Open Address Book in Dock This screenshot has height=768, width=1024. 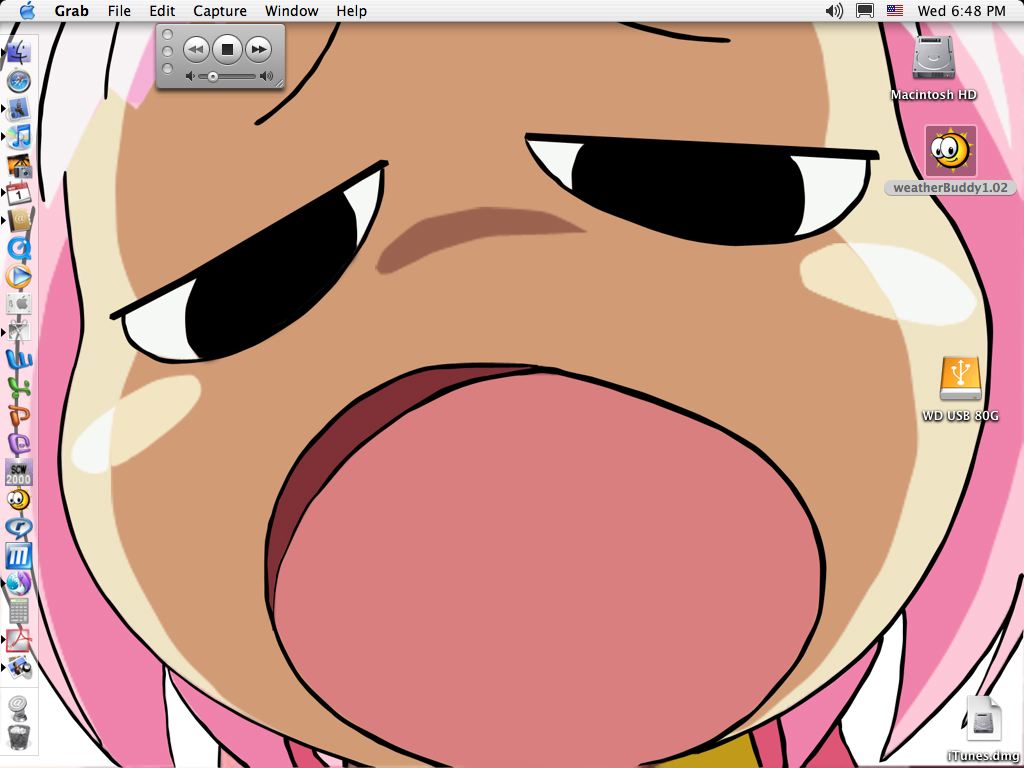pyautogui.click(x=19, y=221)
